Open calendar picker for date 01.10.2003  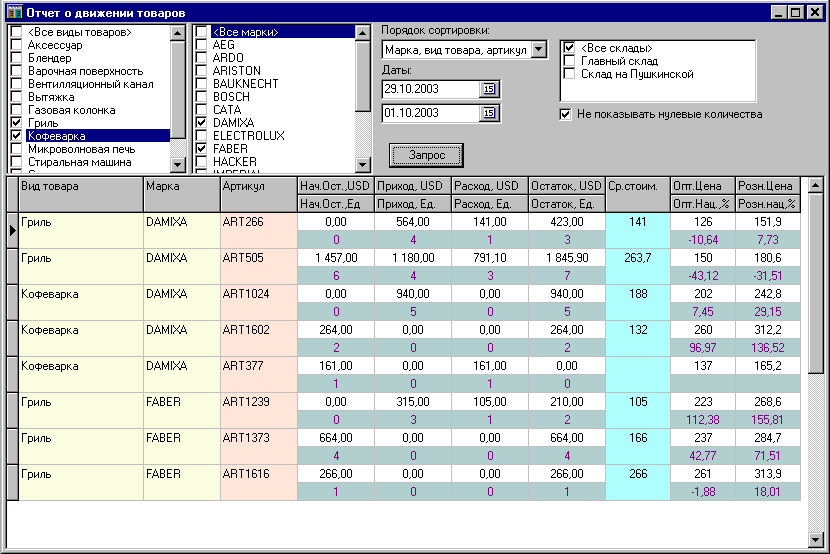tap(489, 113)
